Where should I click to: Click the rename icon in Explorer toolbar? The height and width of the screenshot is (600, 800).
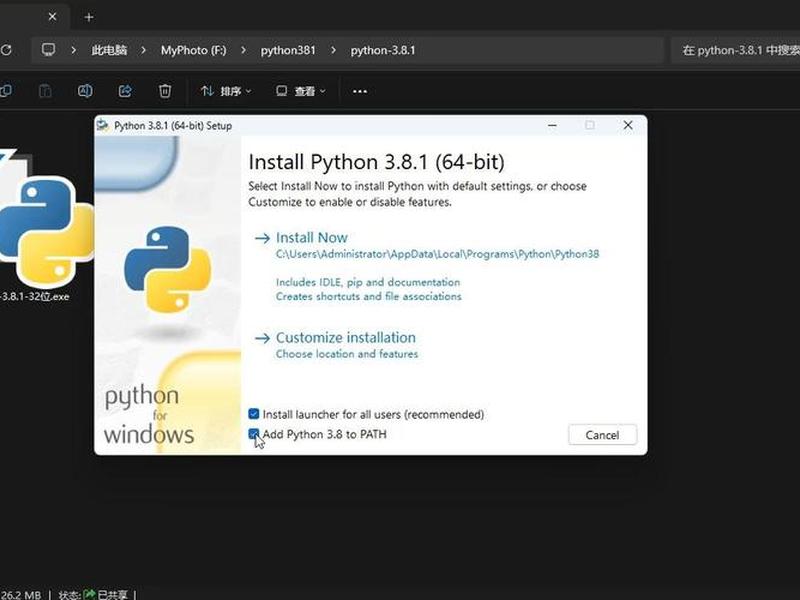(x=85, y=91)
